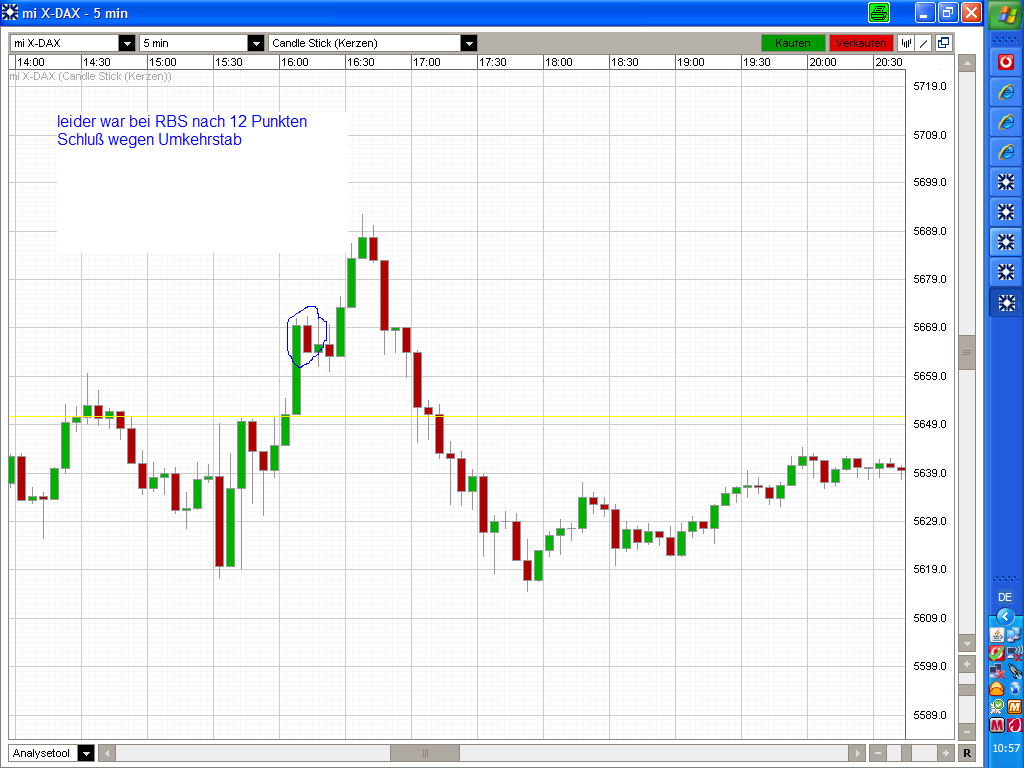Click the horizontal scrollbar thumb
Image resolution: width=1024 pixels, height=768 pixels.
pos(425,753)
